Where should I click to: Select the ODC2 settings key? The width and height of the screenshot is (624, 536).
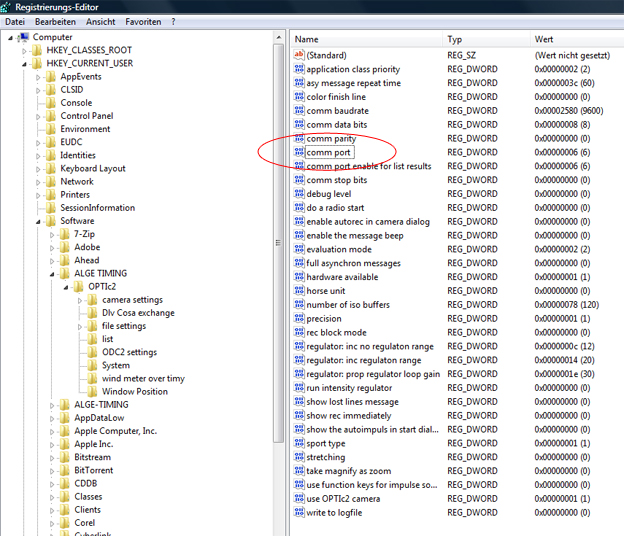[x=129, y=352]
